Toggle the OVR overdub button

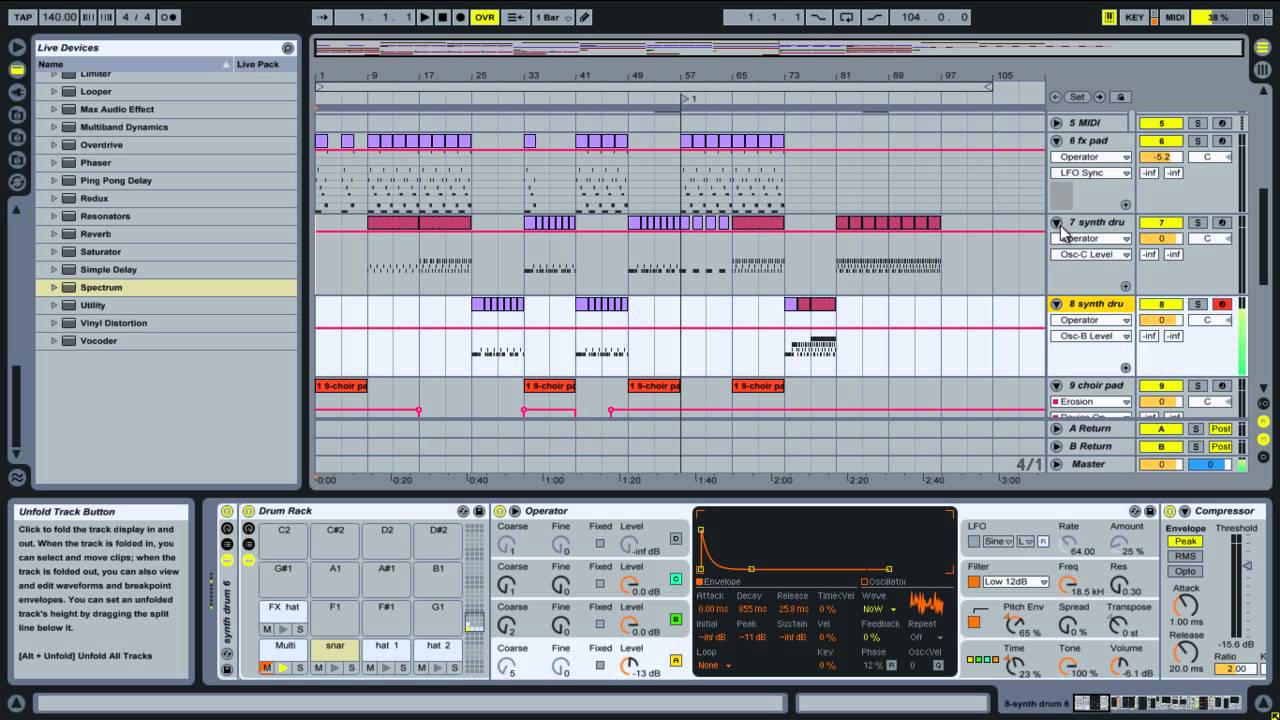tap(485, 17)
